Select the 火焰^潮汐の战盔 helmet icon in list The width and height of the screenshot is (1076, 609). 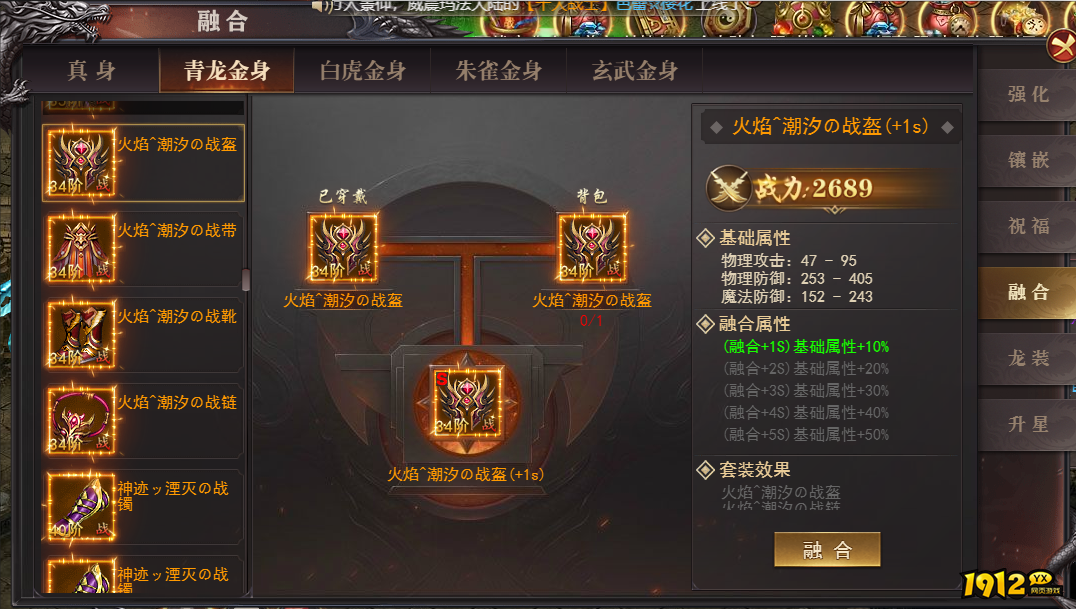pos(80,163)
